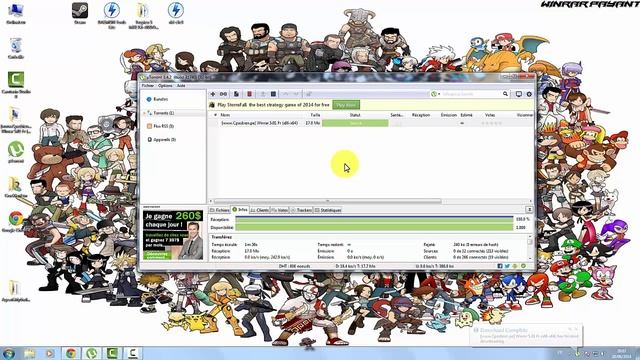Select the Infos tab

240,209
